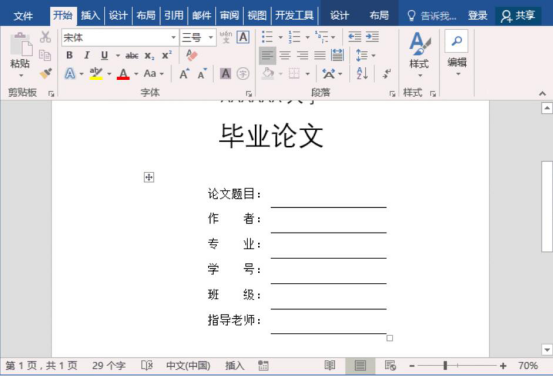This screenshot has height=376, width=554.
Task: Toggle Underline formatting
Action: [x=104, y=55]
